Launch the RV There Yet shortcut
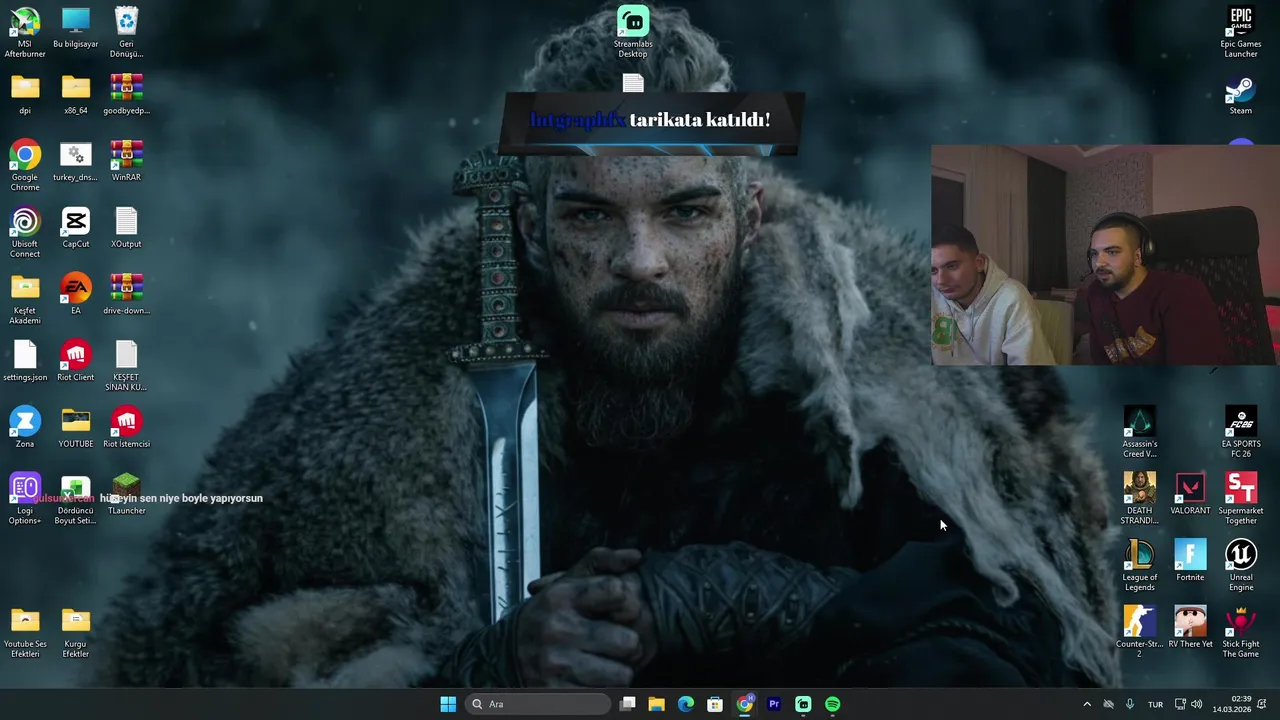This screenshot has height=720, width=1280. tap(1190, 628)
